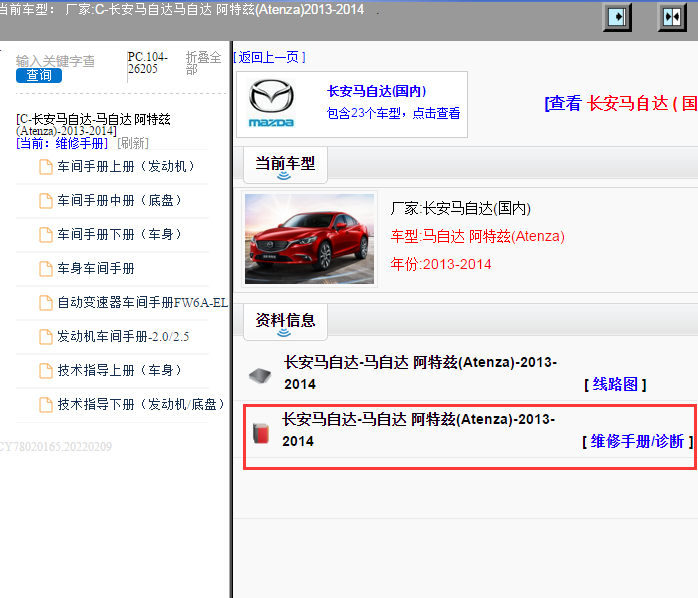The width and height of the screenshot is (698, 598).
Task: Click the 查看 长安马自达 link on right
Action: (621, 103)
